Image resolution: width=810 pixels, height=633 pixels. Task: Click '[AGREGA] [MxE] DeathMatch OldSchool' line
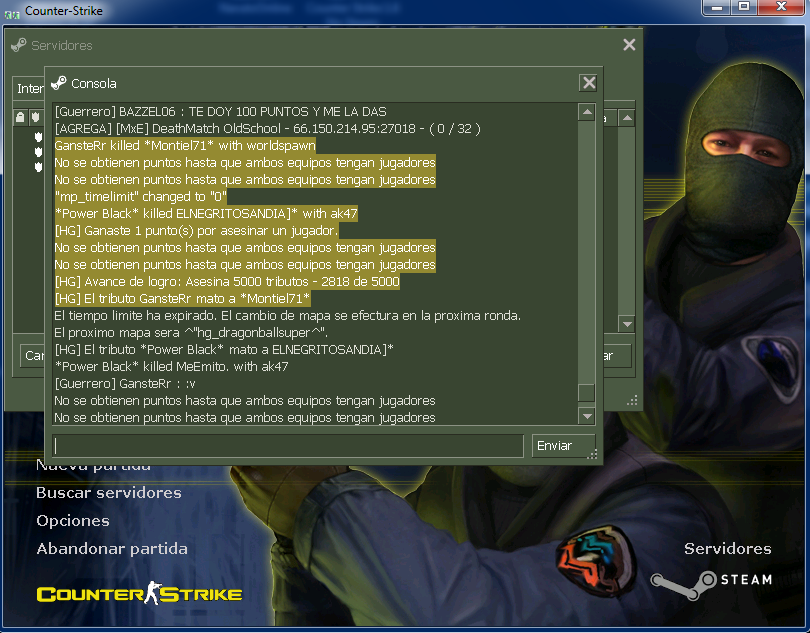(x=268, y=129)
